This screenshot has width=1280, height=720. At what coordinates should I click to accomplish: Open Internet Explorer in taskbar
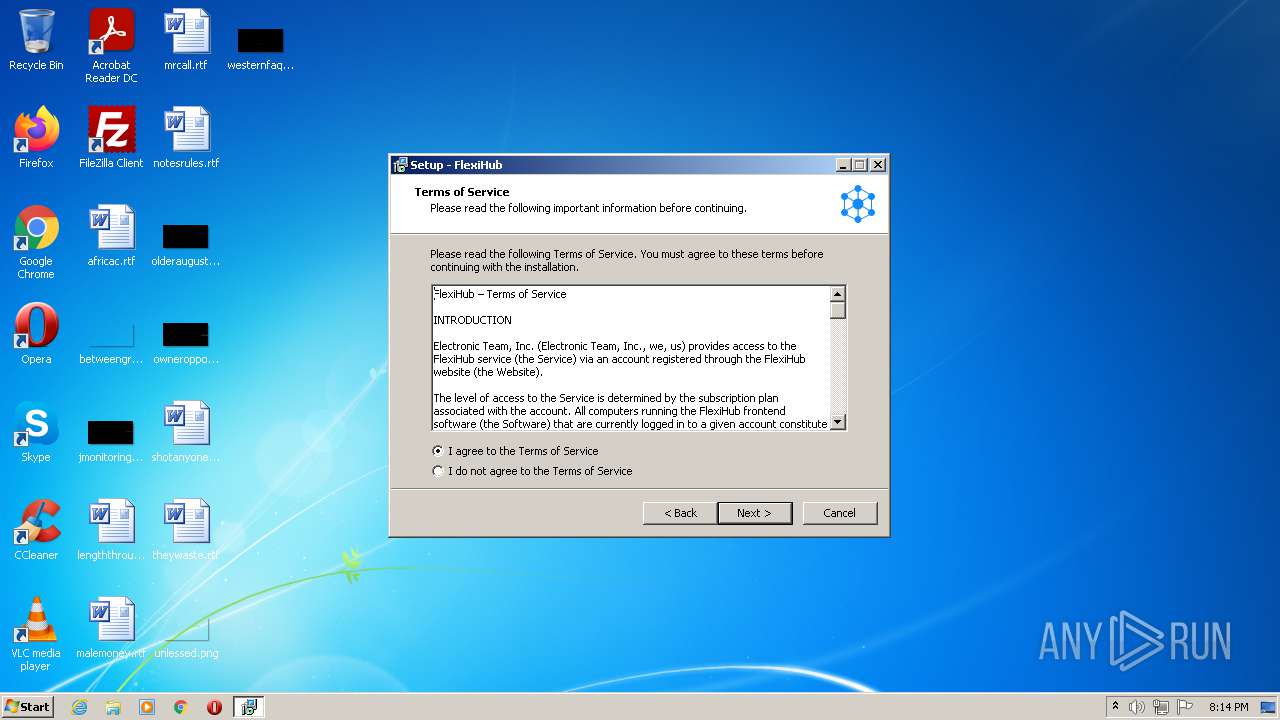pyautogui.click(x=80, y=707)
